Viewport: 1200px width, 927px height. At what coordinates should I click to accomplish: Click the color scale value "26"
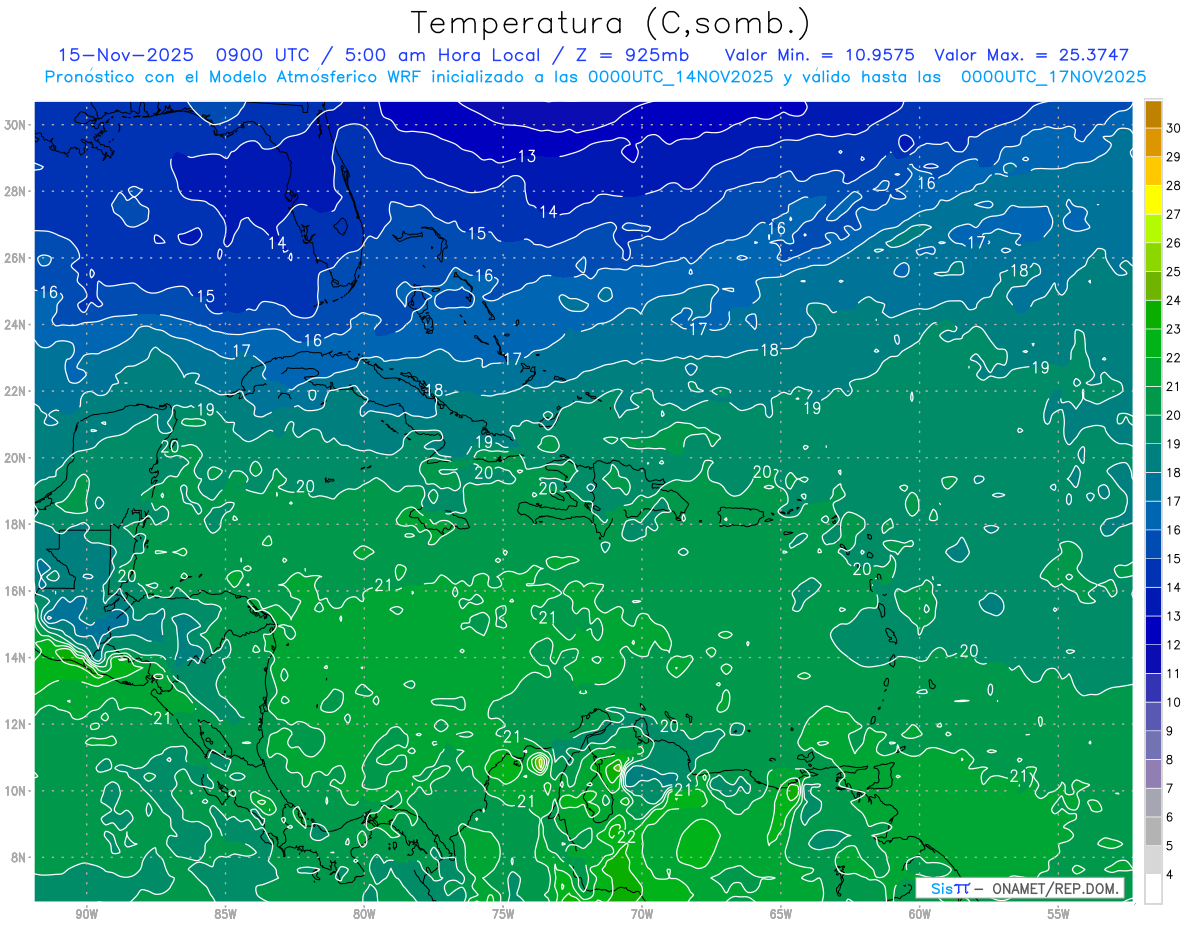[1174, 243]
